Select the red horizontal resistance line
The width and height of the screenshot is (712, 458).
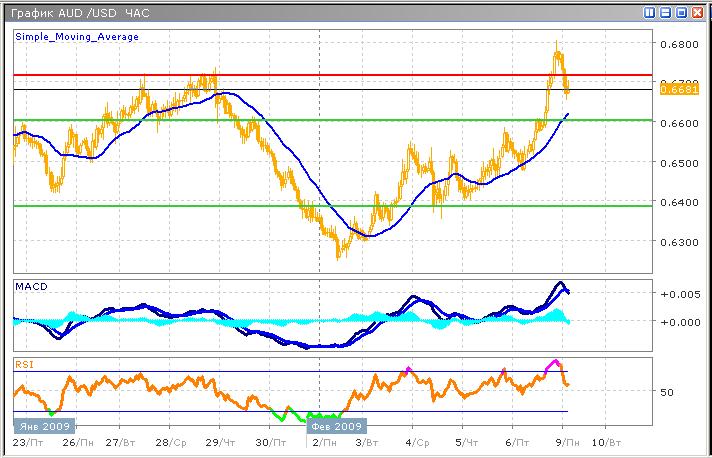tap(300, 75)
